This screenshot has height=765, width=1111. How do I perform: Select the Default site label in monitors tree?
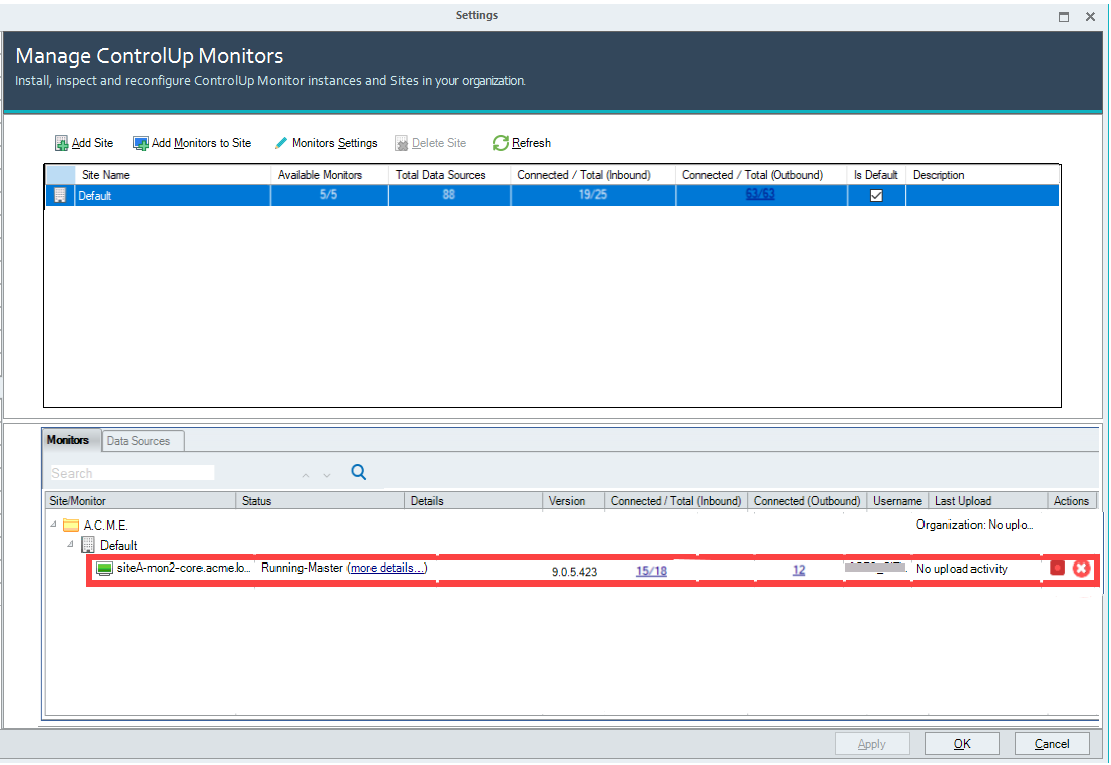coord(118,545)
